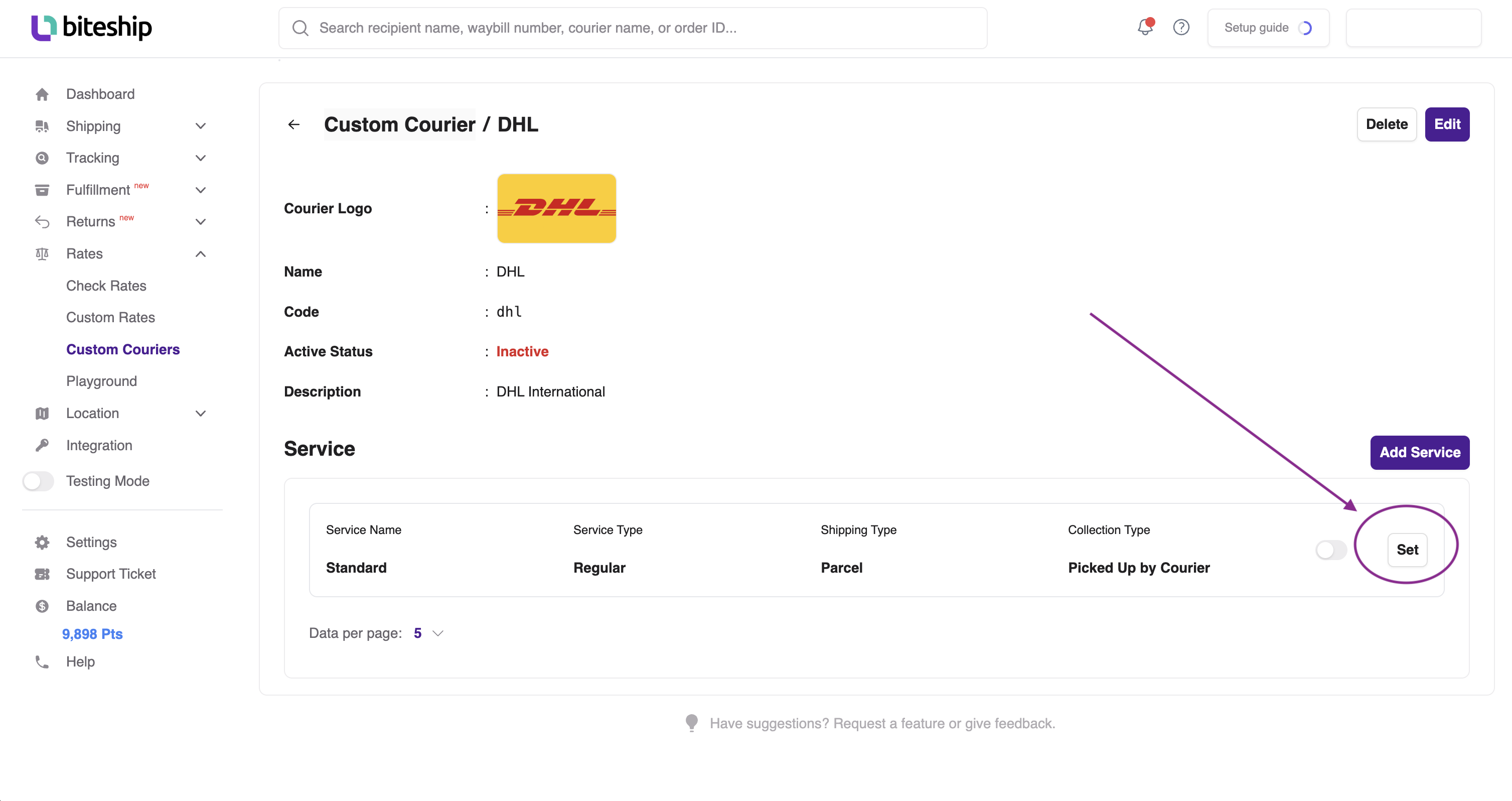Click the Picked Up by Courier value
The width and height of the screenshot is (1512, 801).
[x=1139, y=568]
